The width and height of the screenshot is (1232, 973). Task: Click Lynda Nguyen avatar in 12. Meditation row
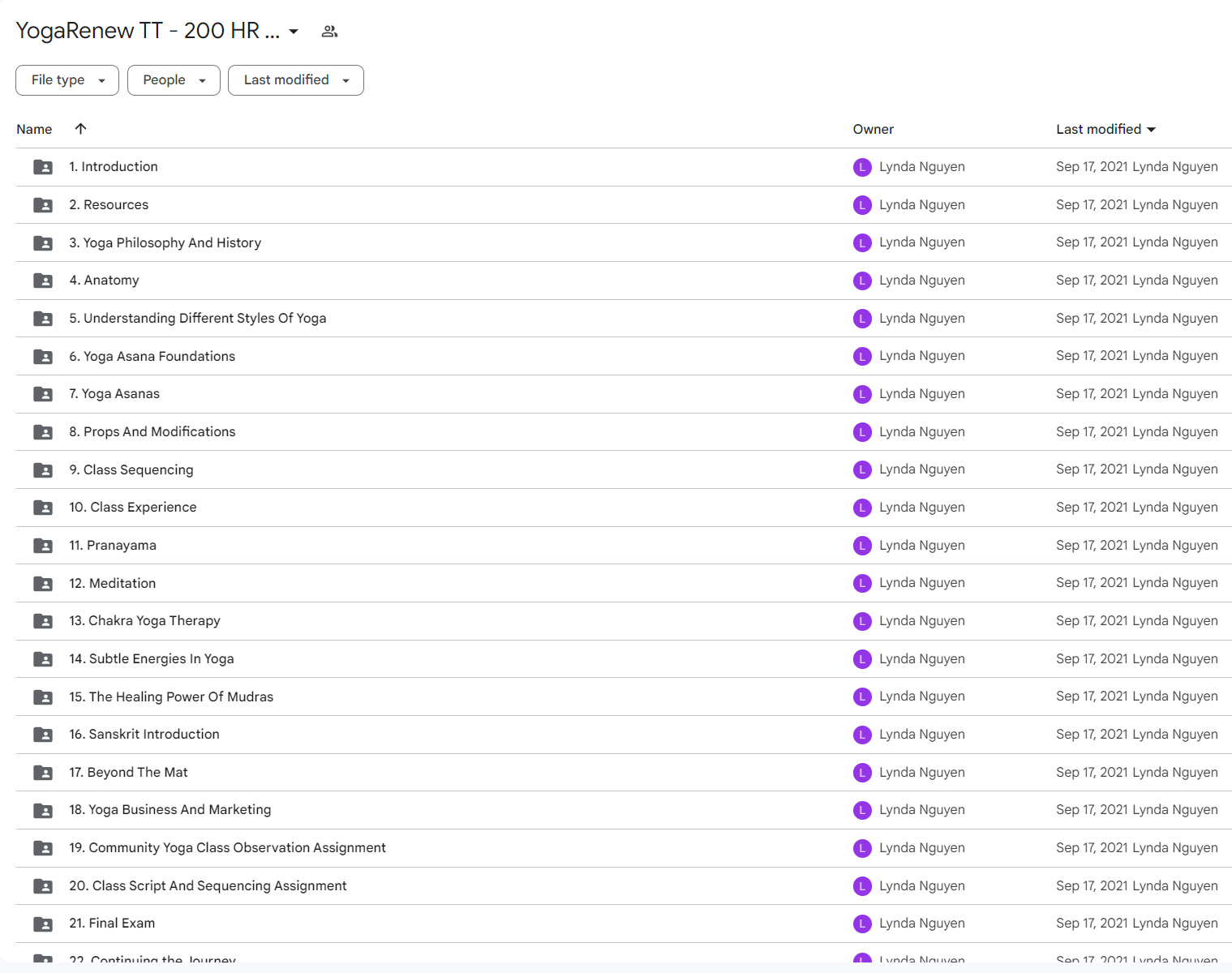click(862, 583)
